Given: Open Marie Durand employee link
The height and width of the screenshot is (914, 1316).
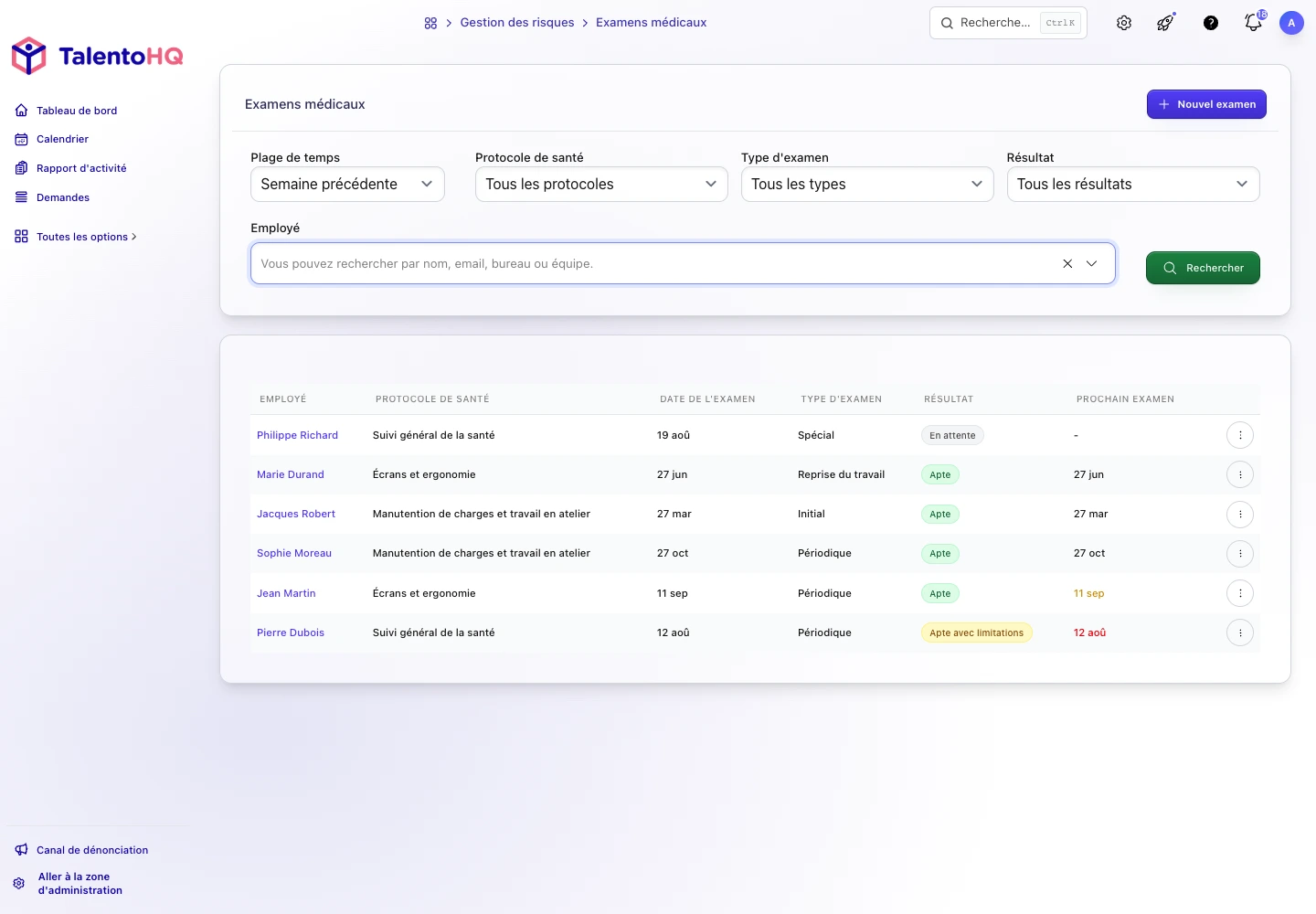Looking at the screenshot, I should click(290, 474).
